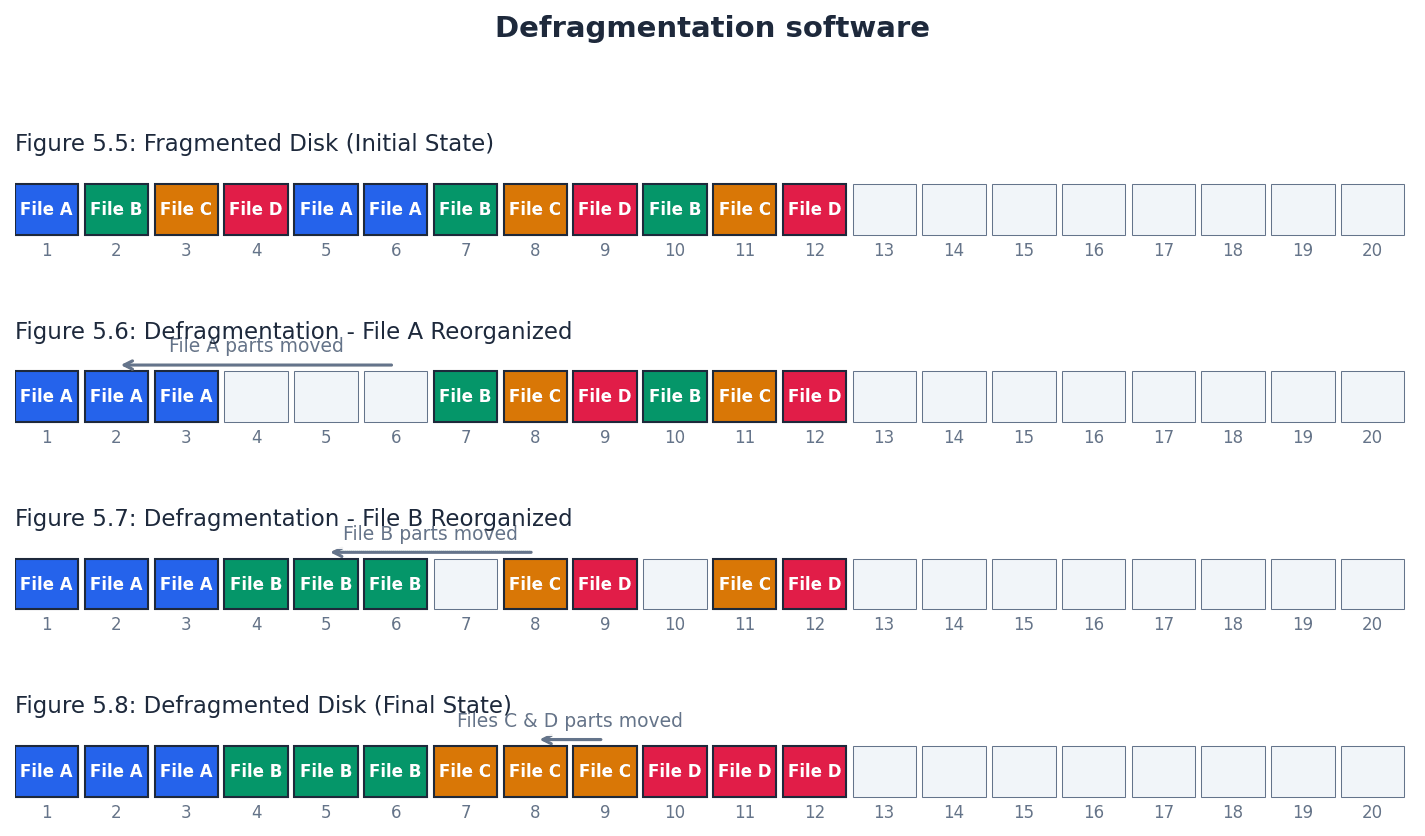Click empty block 13 in Figure 5.5
This screenshot has height=836, width=1425.
(884, 209)
